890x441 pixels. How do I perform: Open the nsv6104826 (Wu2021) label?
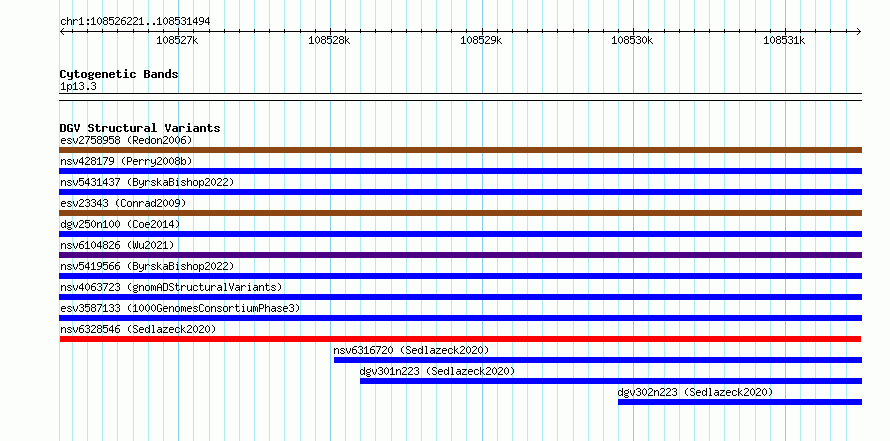[117, 245]
